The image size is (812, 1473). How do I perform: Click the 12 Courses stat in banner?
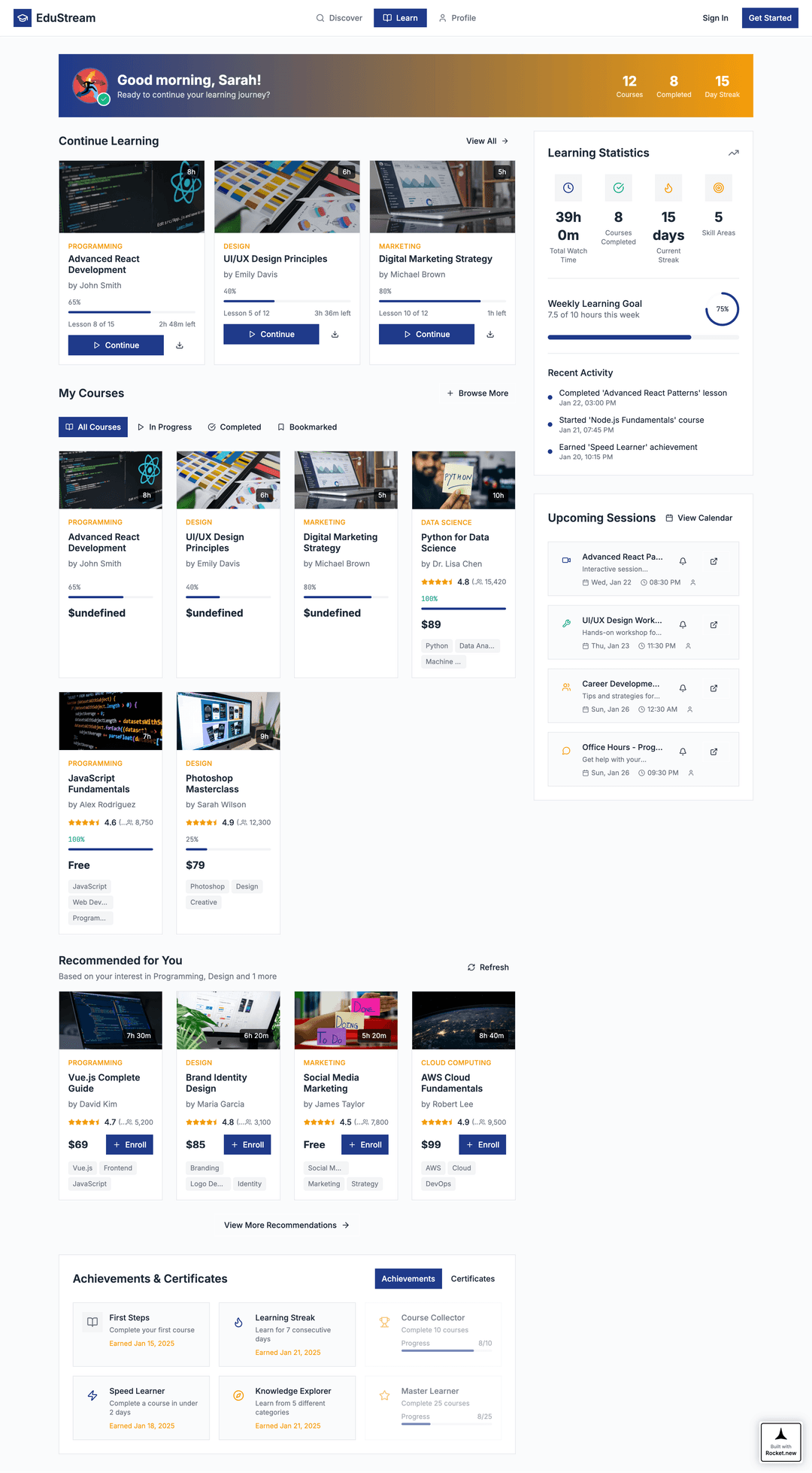(x=629, y=86)
